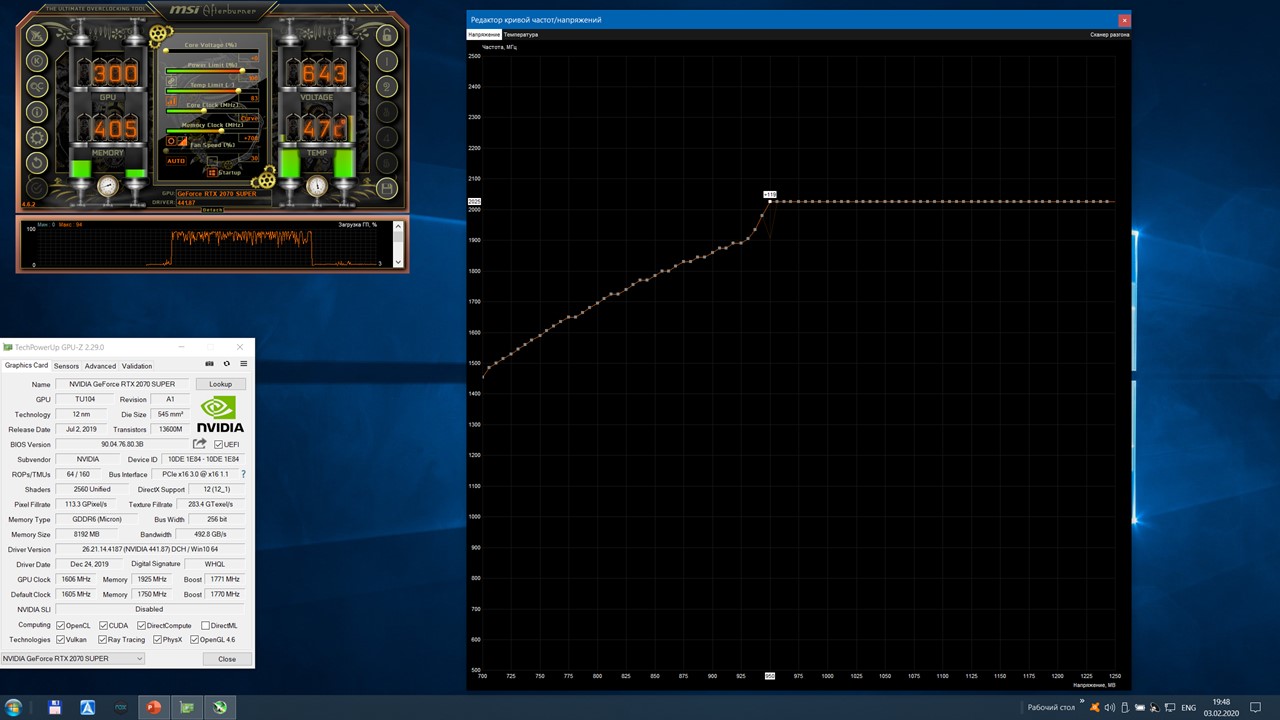
Task: Toggle the DirectML checkbox
Action: 205,625
